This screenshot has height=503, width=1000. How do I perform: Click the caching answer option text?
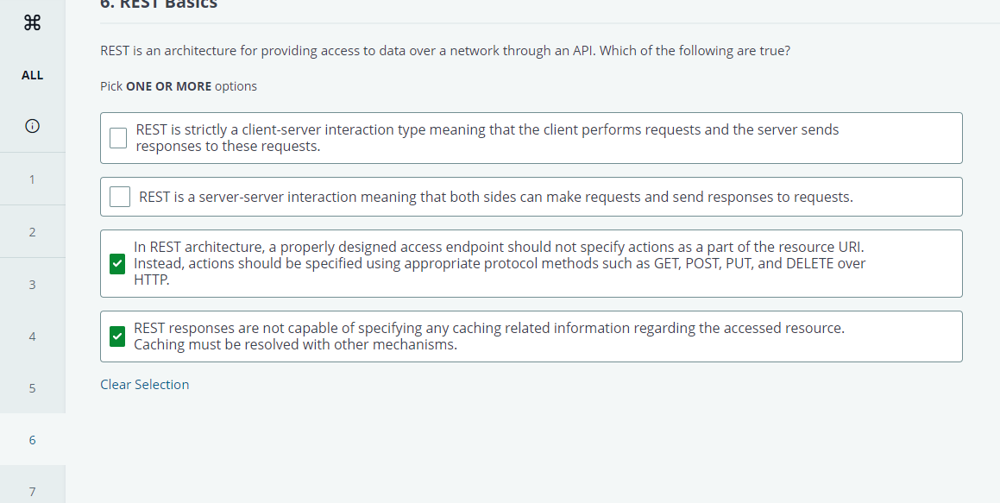(x=489, y=336)
